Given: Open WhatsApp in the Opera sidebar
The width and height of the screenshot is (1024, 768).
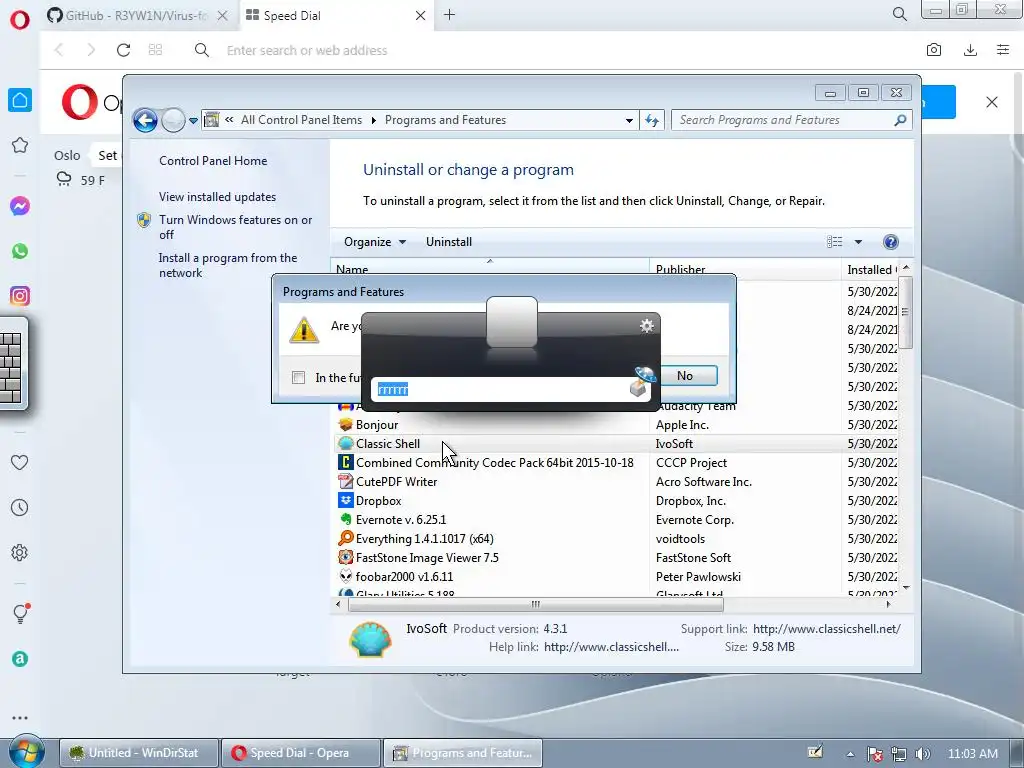Looking at the screenshot, I should click(x=20, y=251).
